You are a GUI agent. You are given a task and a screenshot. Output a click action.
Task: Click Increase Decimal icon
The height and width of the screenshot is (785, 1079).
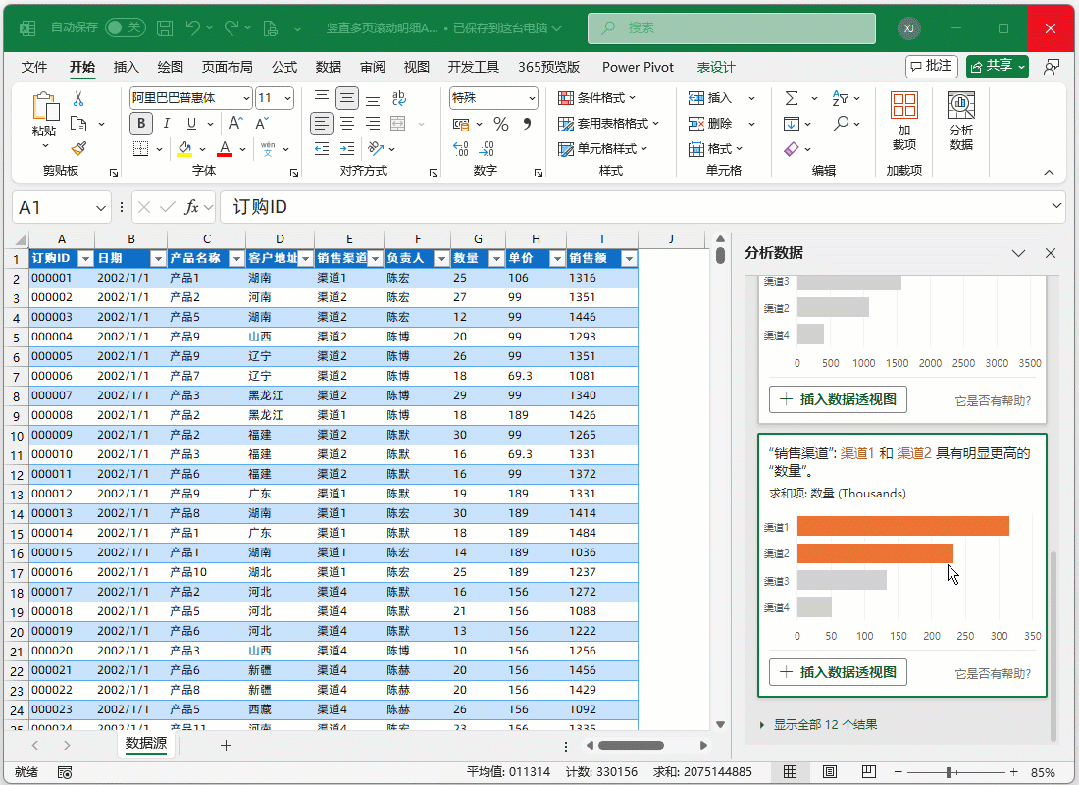click(460, 149)
